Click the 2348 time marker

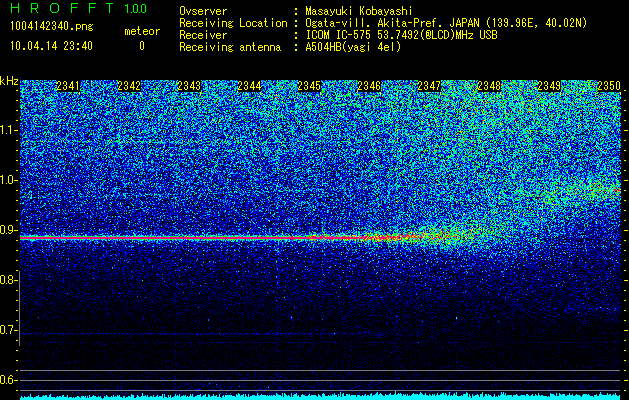coord(489,86)
